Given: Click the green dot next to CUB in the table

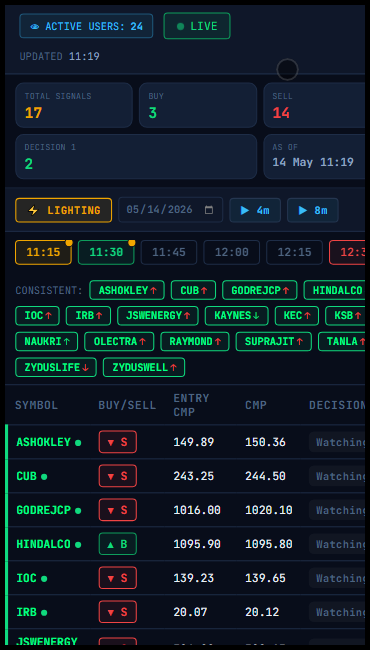Looking at the screenshot, I should click(x=44, y=477).
